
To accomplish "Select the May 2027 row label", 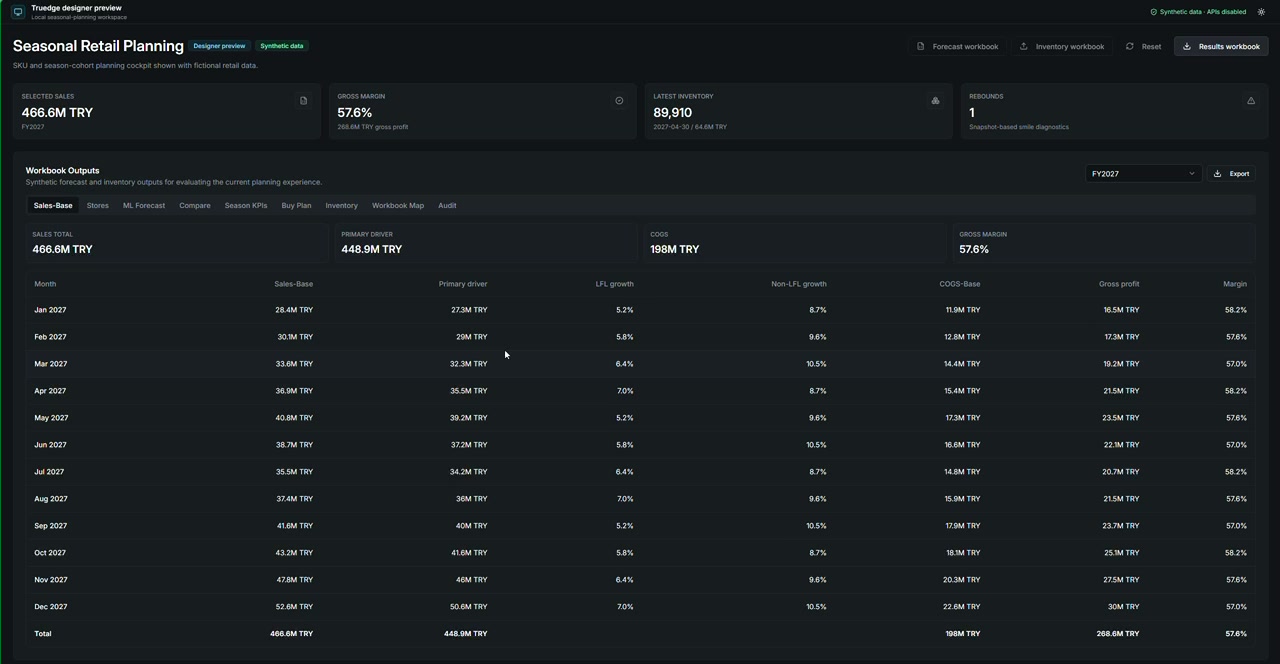I will point(51,418).
